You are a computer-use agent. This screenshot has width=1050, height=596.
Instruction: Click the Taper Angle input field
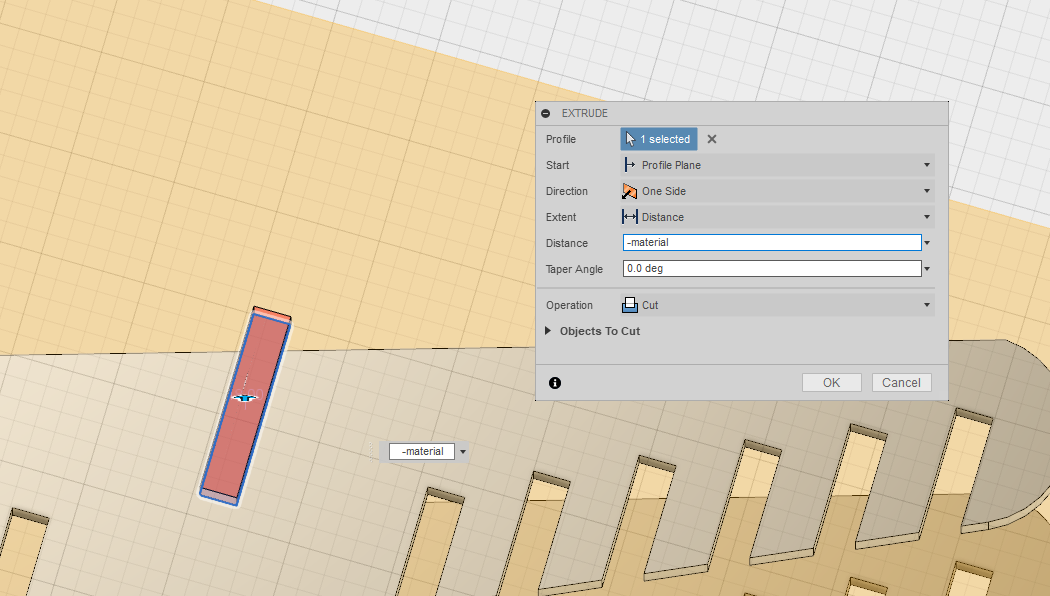(x=772, y=269)
